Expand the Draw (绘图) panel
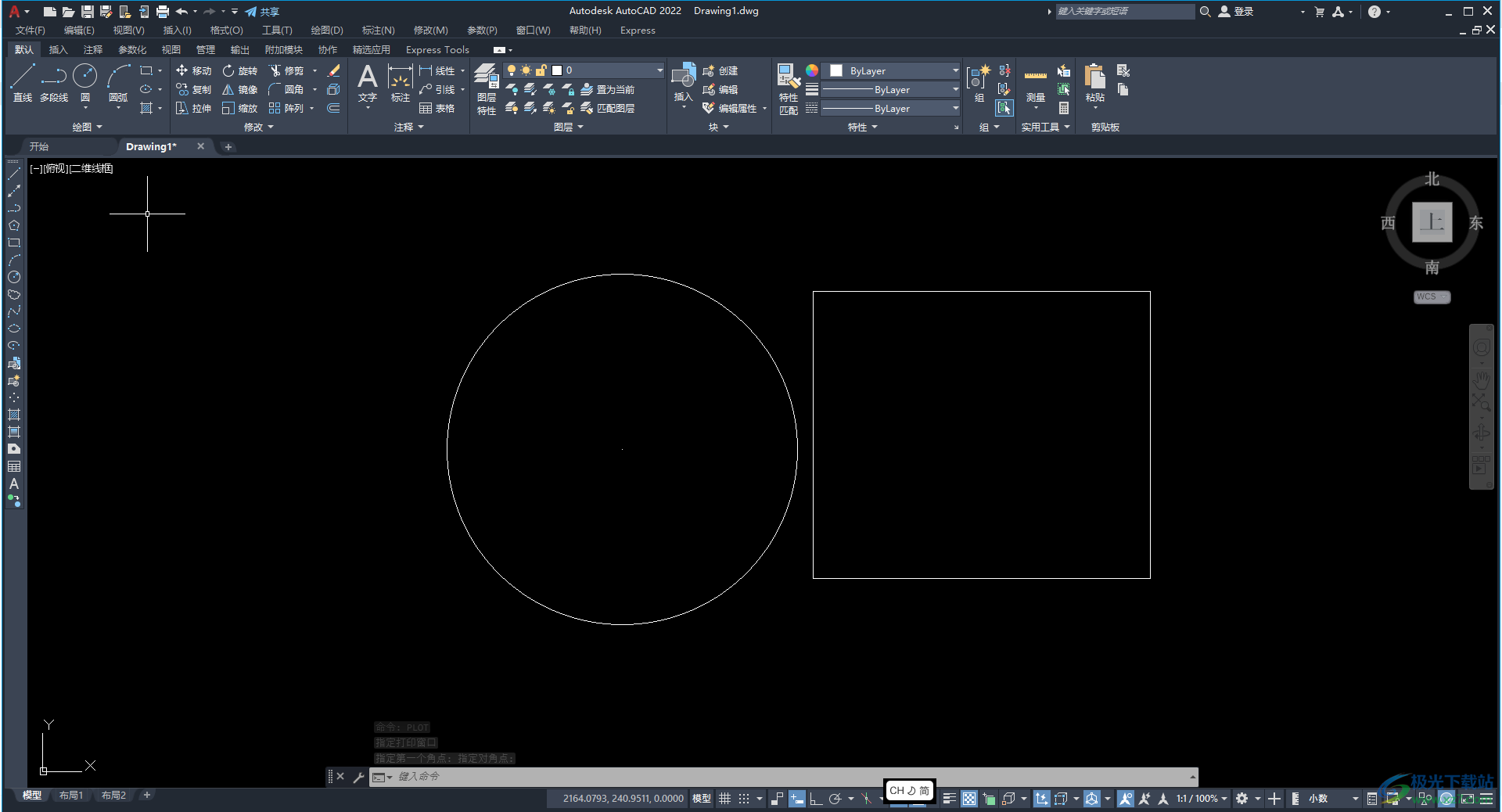This screenshot has height=812, width=1502. 87,127
